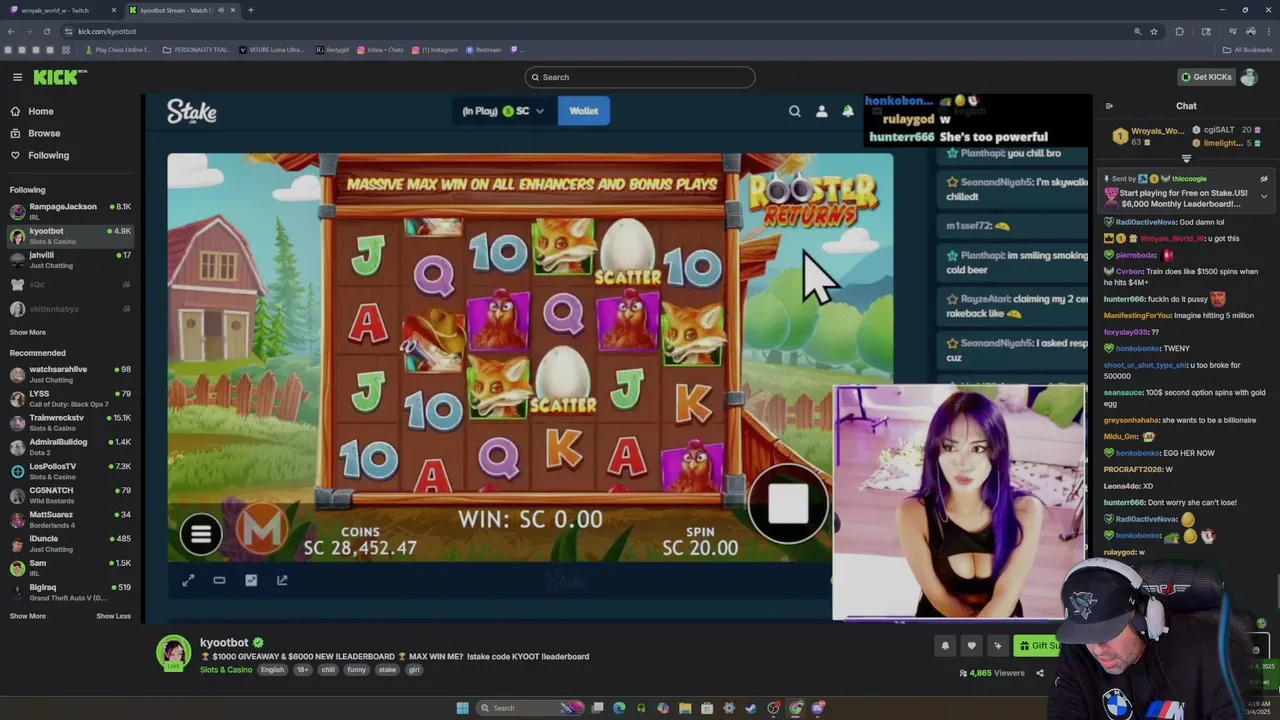Click the orange M enhancer coin button

tap(262, 531)
